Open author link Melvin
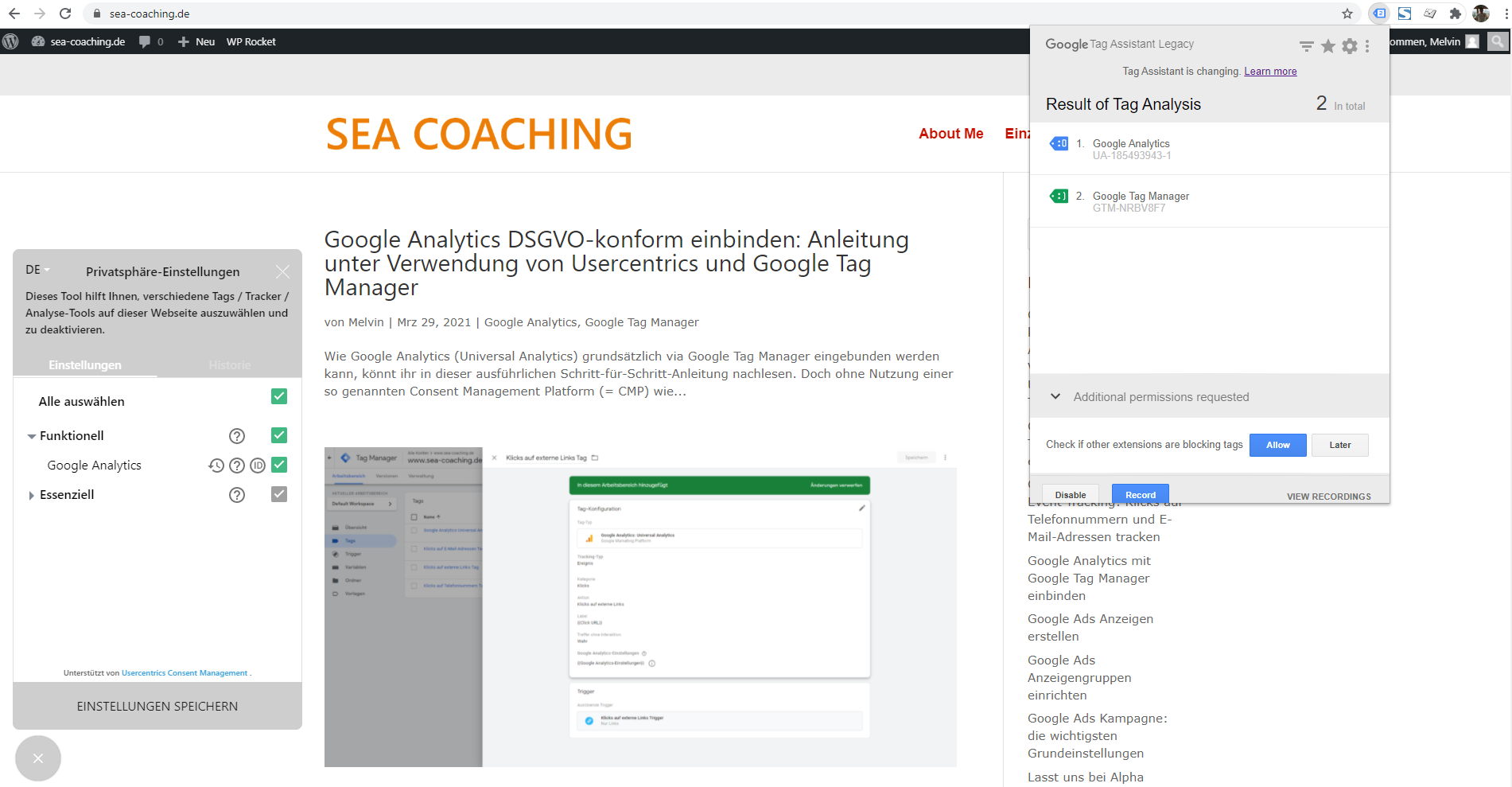The image size is (1512, 787). point(366,322)
